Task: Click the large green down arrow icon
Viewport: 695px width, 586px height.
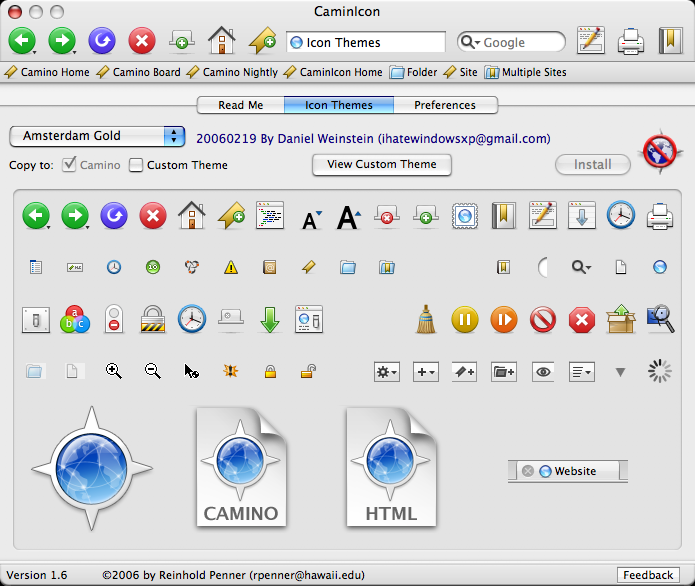Action: coord(269,320)
